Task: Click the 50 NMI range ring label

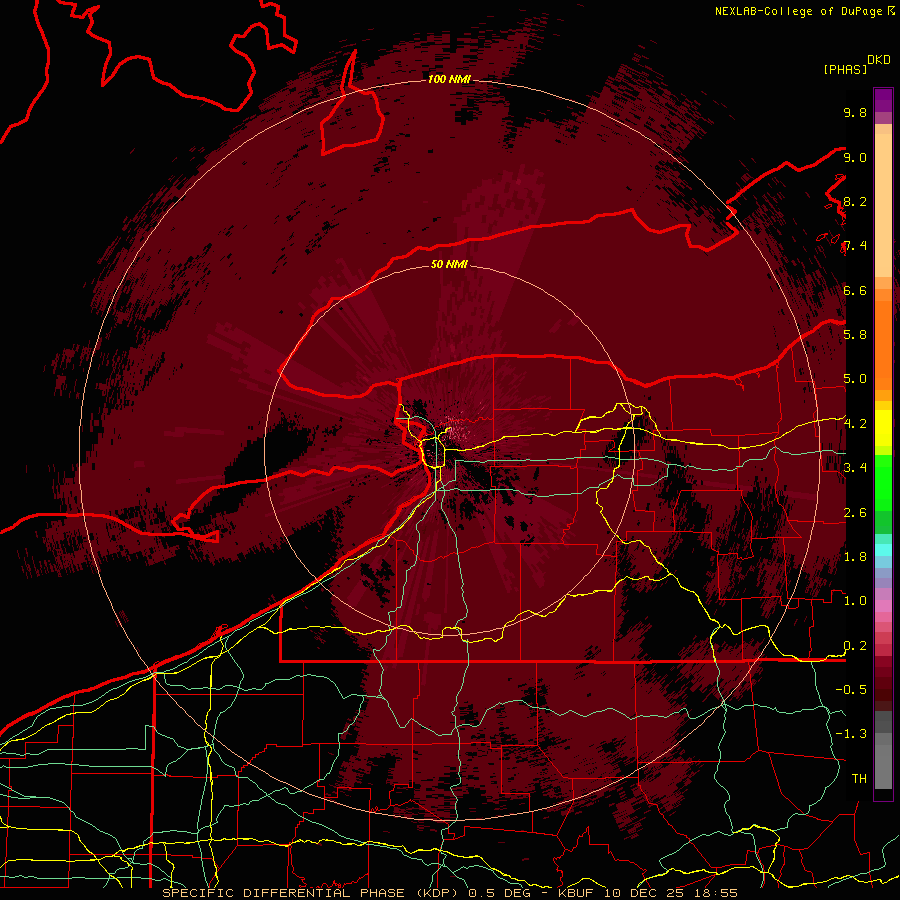Action: tap(449, 264)
